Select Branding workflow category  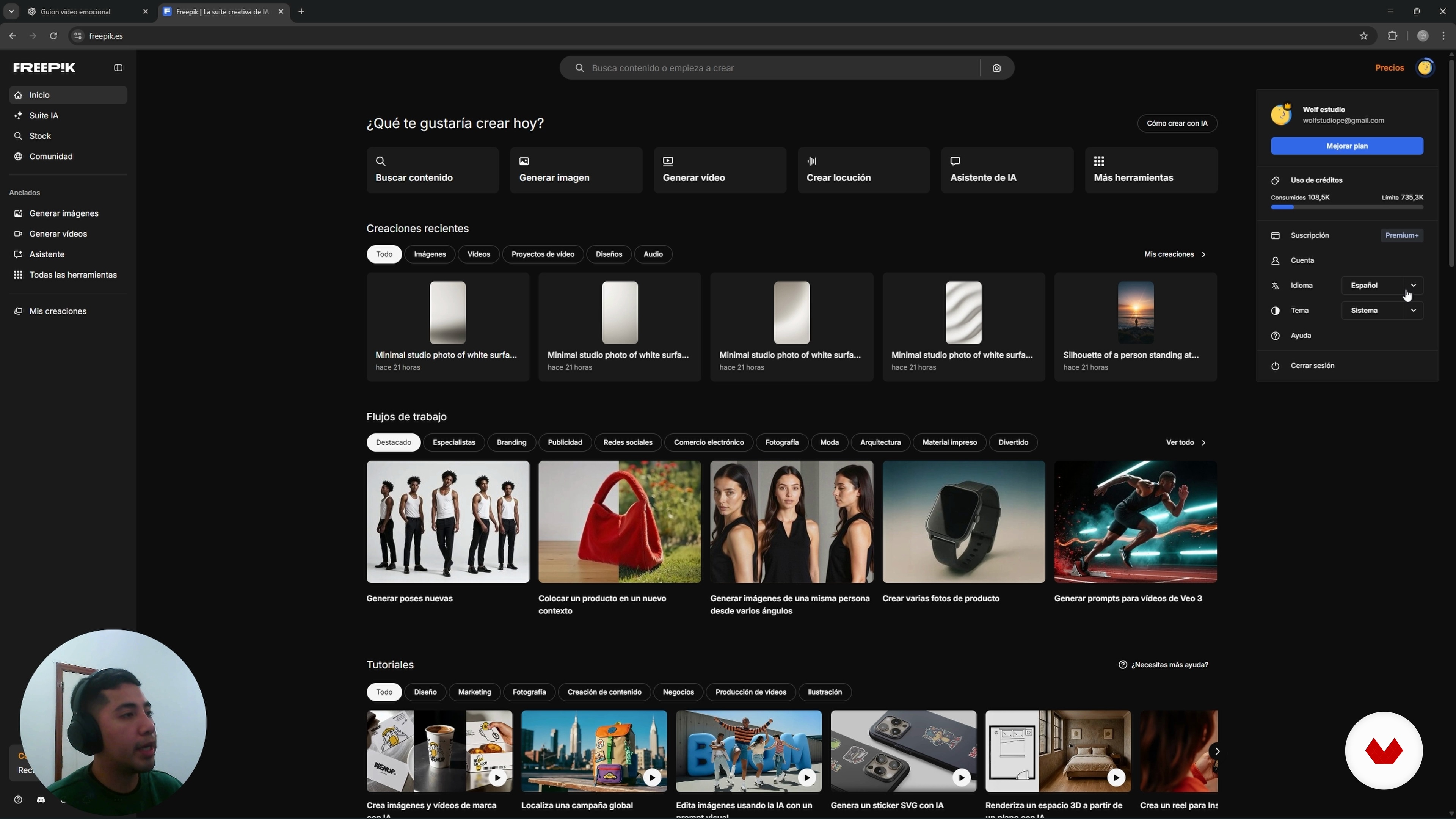click(511, 442)
